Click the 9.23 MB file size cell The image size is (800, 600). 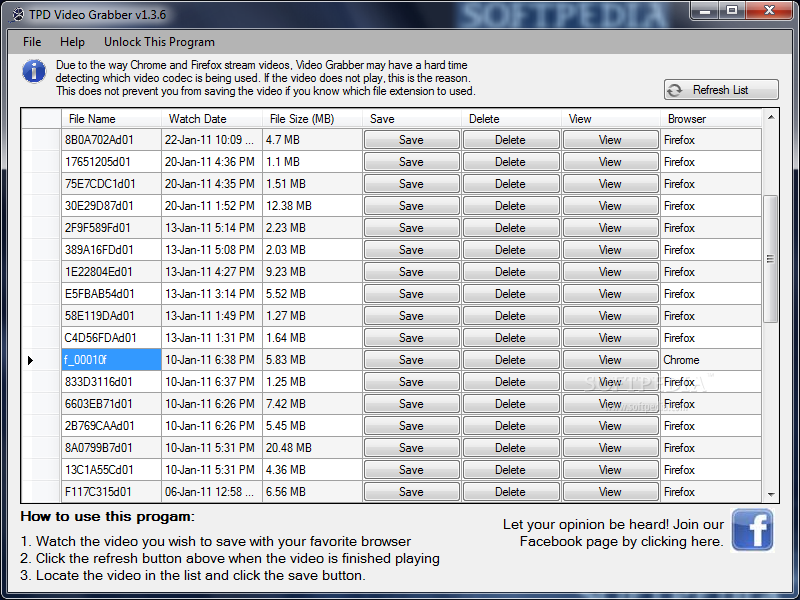click(x=312, y=271)
